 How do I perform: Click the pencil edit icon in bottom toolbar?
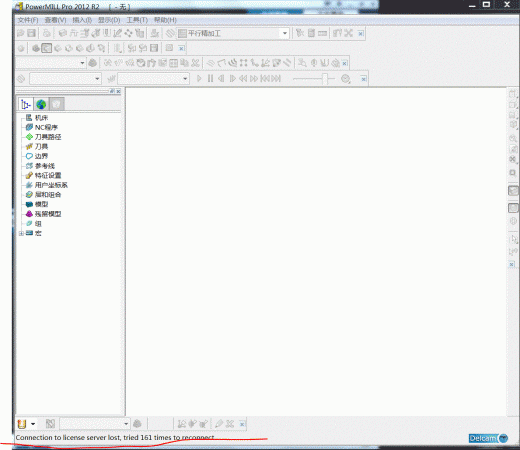pos(219,424)
